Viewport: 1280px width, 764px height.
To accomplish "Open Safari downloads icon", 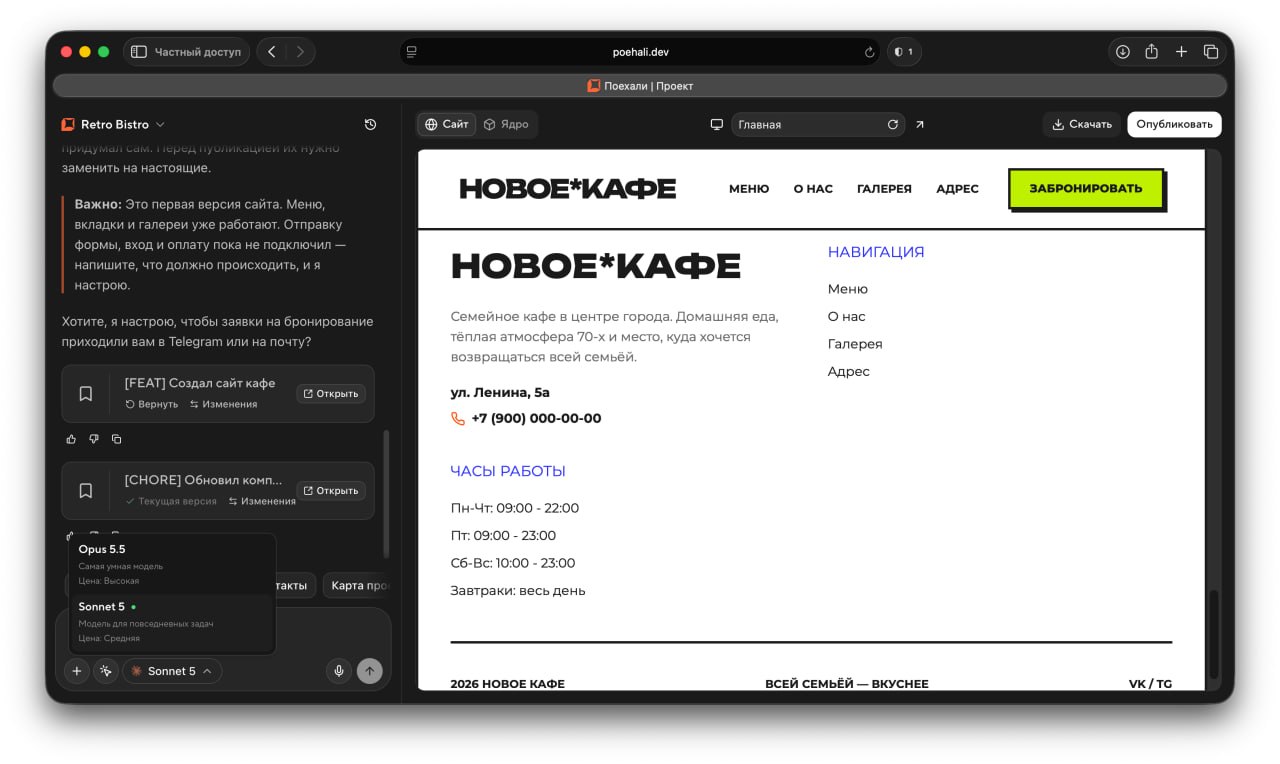I will [1123, 52].
